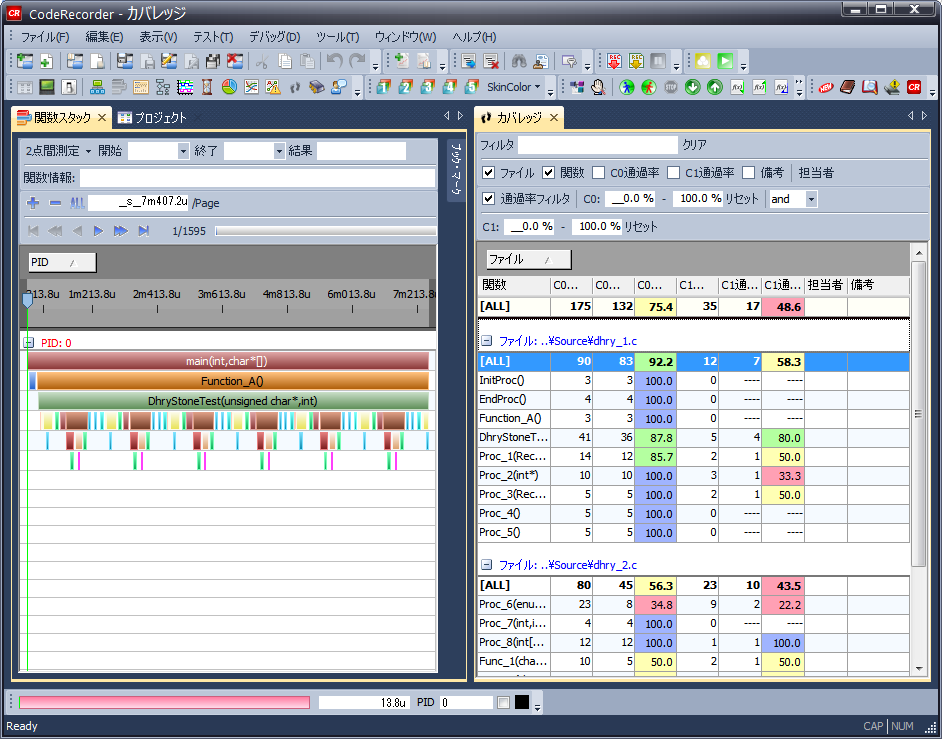
Task: Click the green circle down-arrow icon
Action: tap(692, 87)
